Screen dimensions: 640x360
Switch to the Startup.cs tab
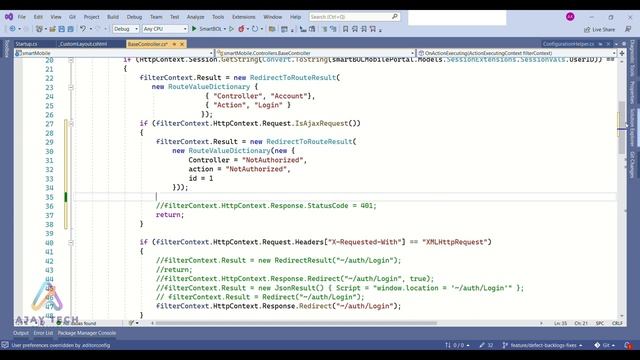click(x=27, y=44)
